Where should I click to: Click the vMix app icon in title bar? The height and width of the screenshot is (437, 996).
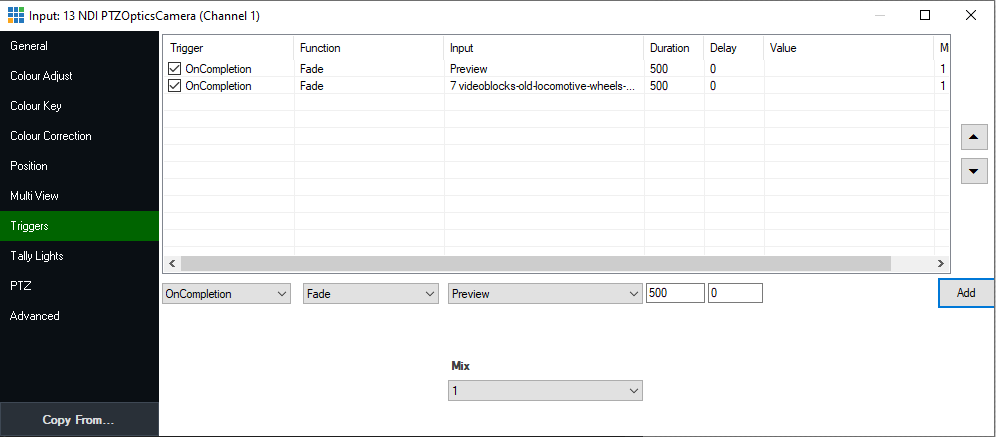click(x=17, y=15)
